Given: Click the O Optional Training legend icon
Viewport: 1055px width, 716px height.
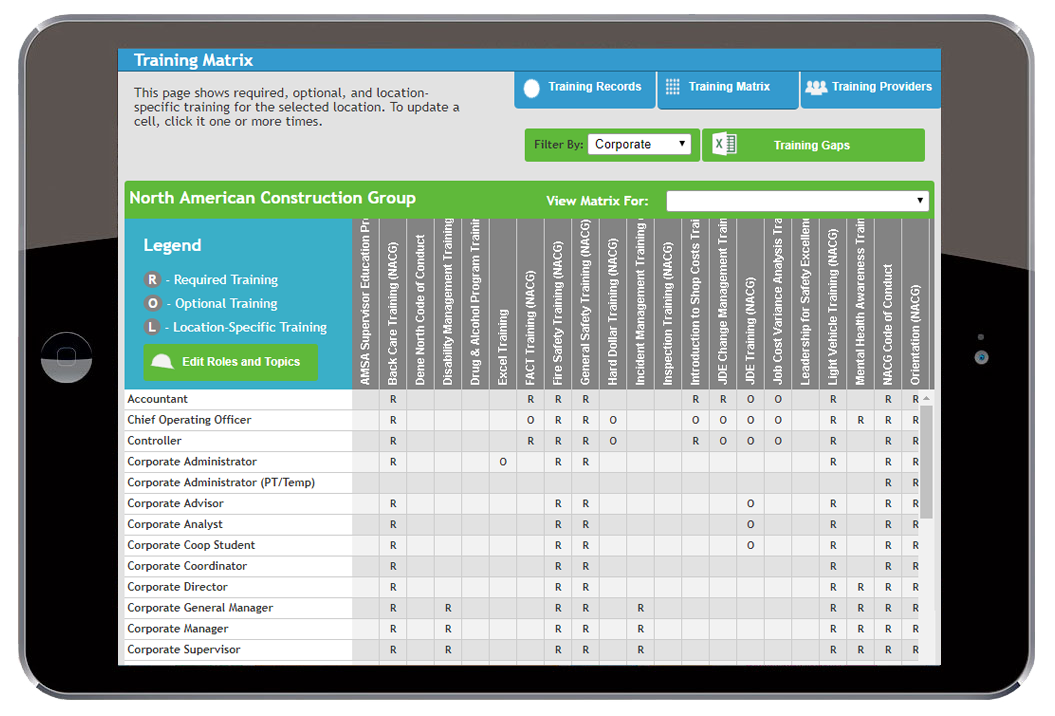Looking at the screenshot, I should click(153, 303).
